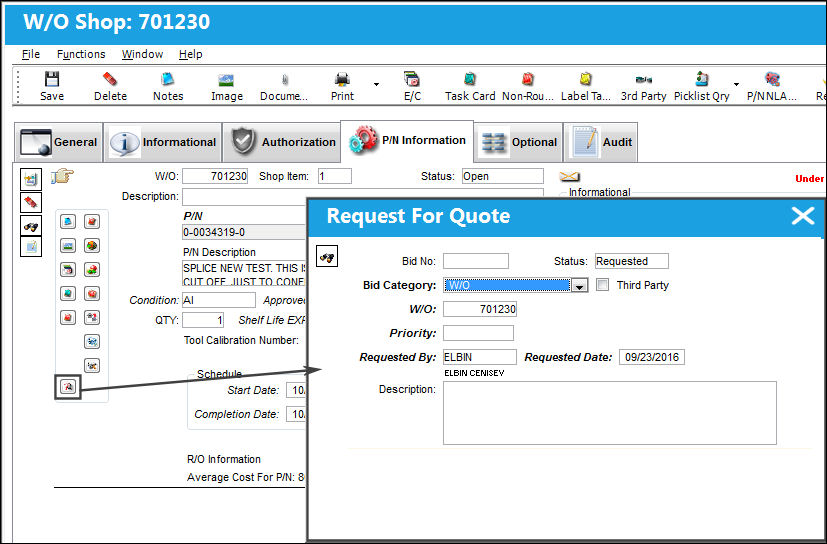
Task: Open the Bid Category dropdown
Action: [580, 285]
